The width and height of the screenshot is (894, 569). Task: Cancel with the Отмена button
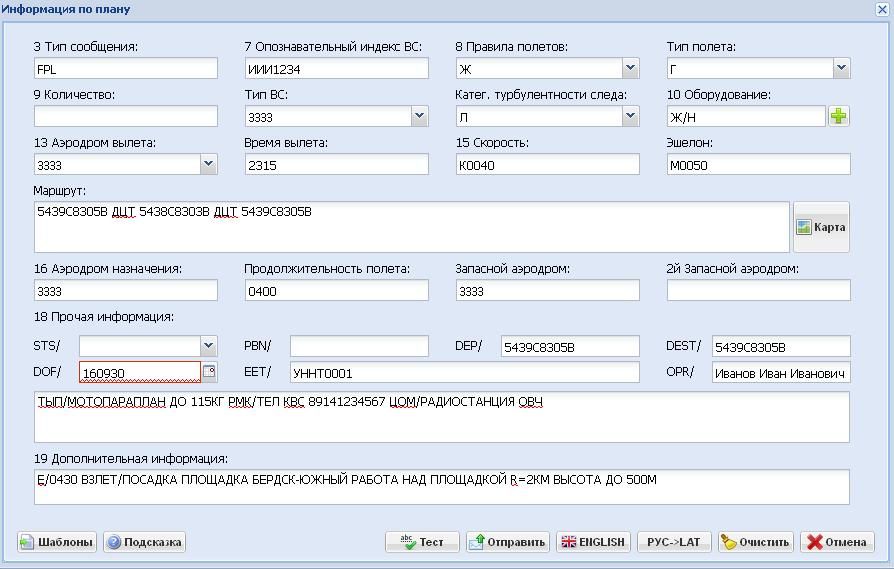click(836, 542)
